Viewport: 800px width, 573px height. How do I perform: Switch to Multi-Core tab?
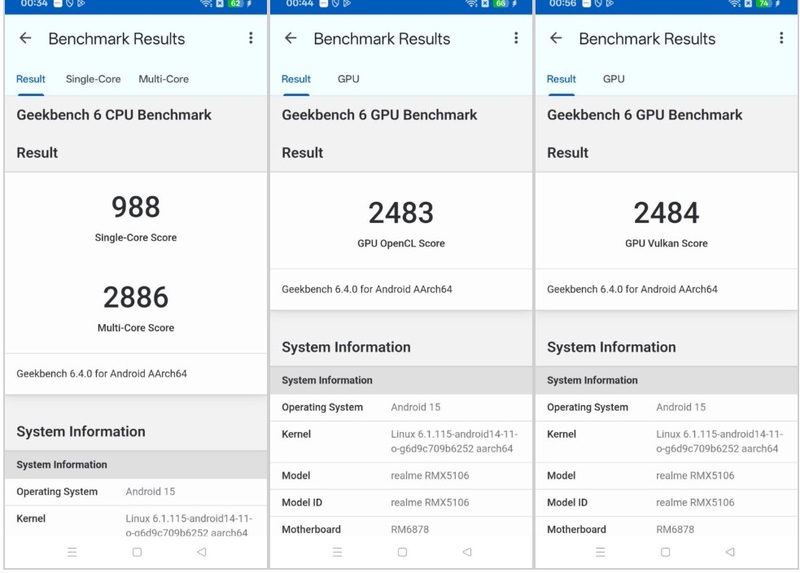click(163, 79)
